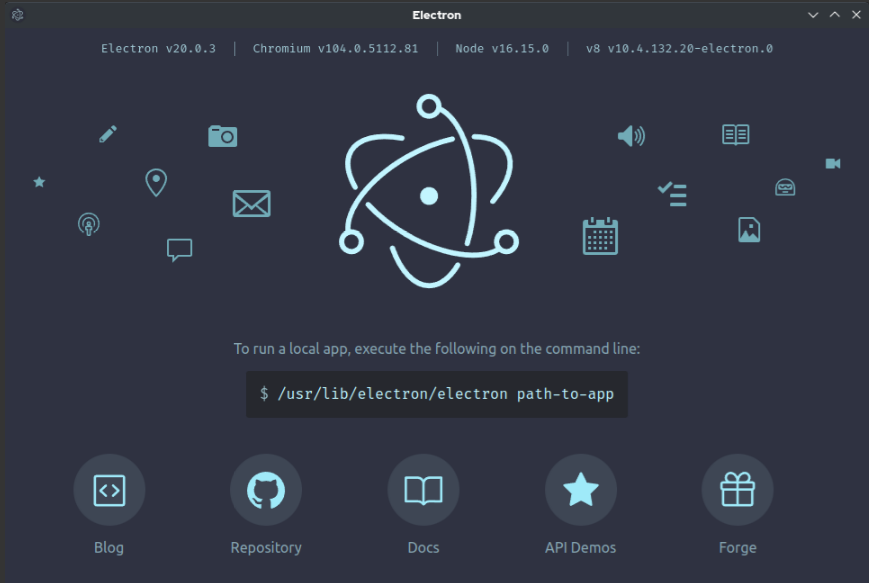The image size is (869, 583).
Task: Click the image picture file icon
Action: 749,230
